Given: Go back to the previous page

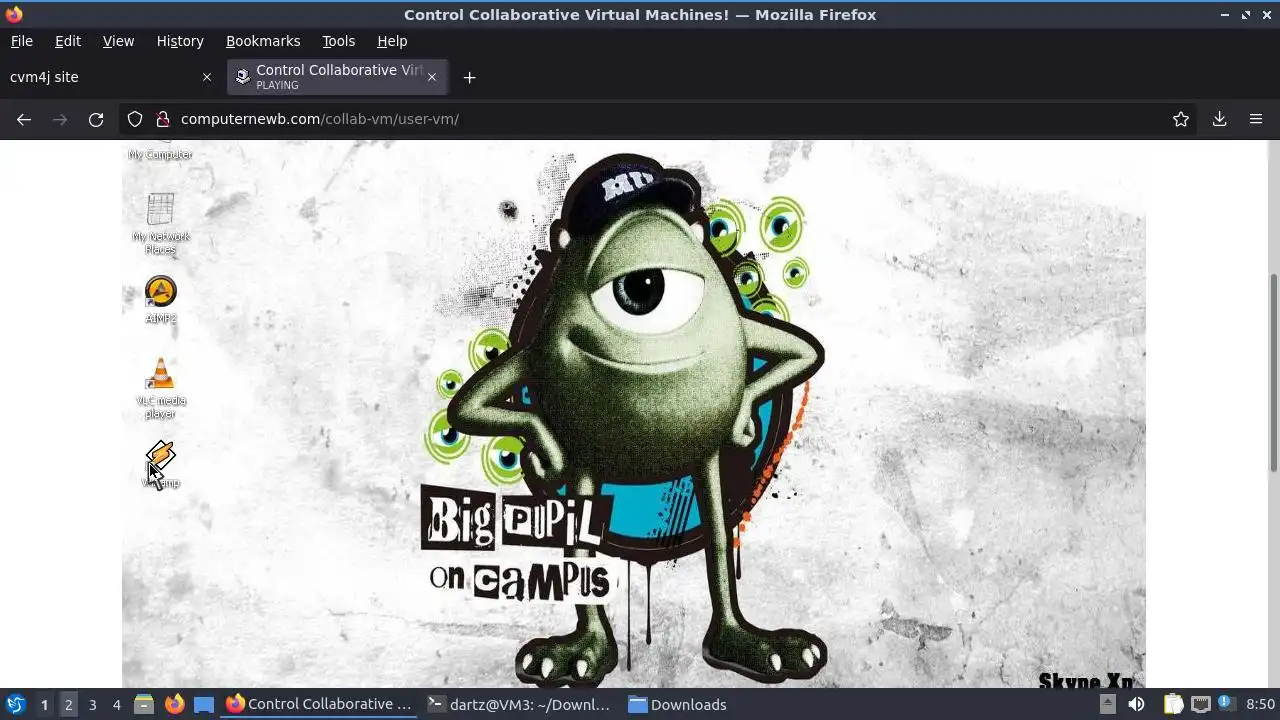Looking at the screenshot, I should [x=24, y=119].
